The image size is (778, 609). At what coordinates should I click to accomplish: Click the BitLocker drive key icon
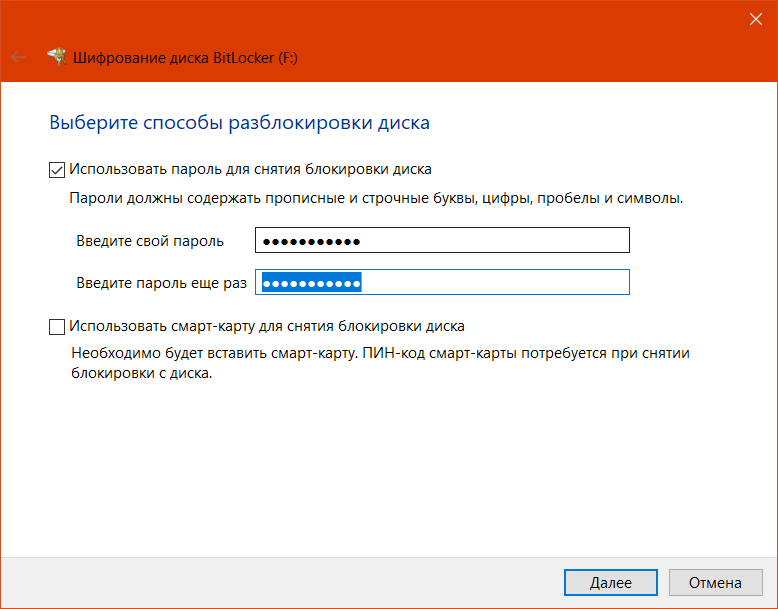coord(57,57)
